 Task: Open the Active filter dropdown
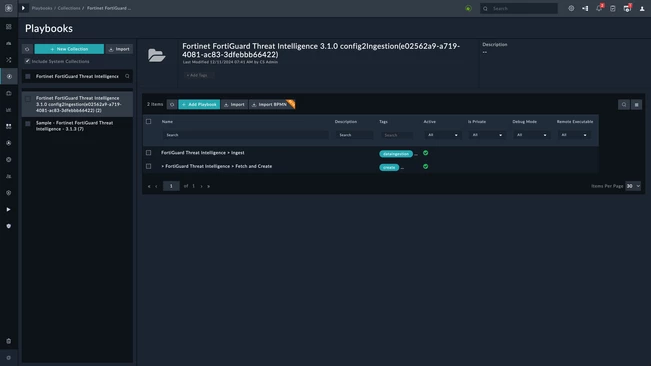click(x=443, y=135)
